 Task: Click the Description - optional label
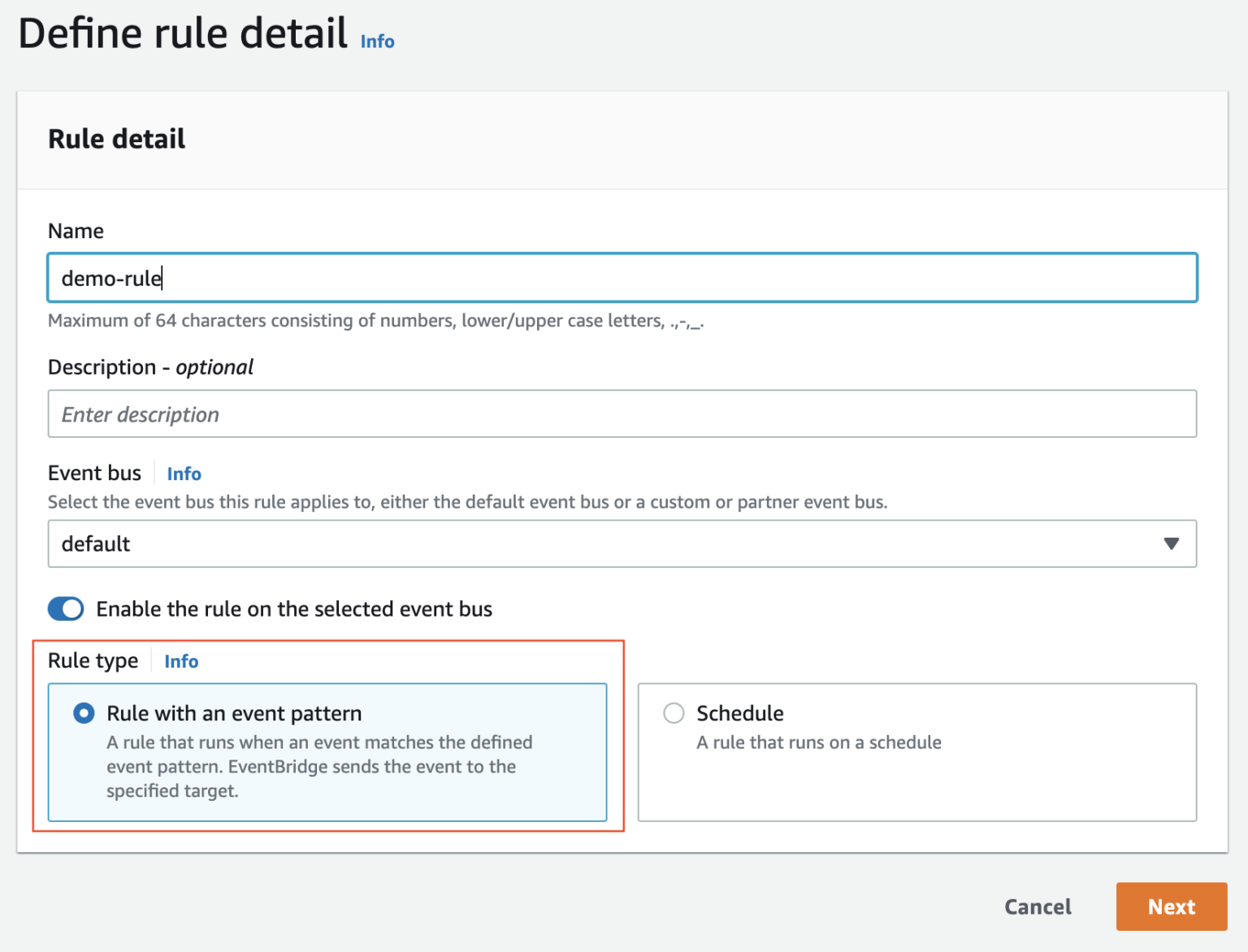150,367
